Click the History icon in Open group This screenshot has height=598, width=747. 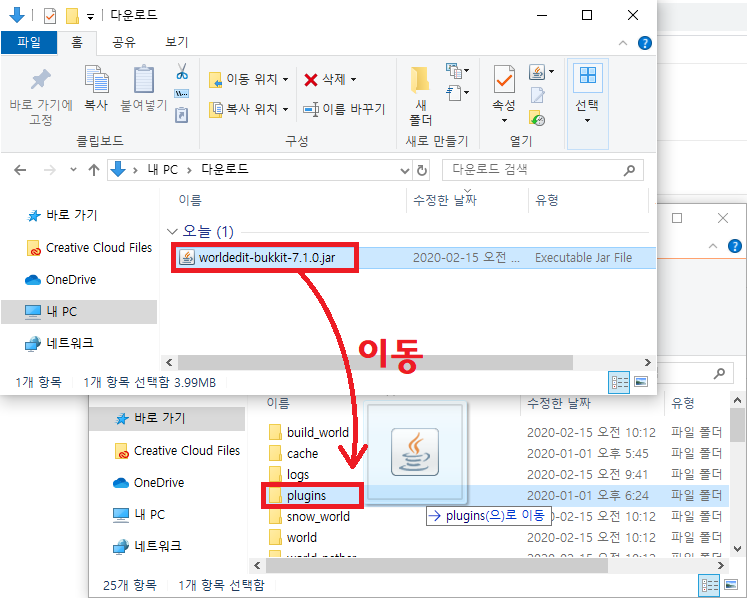[537, 118]
